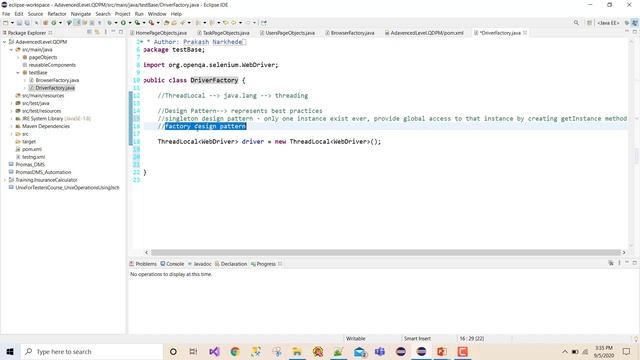Select the Training.InsuranceCalculator project
Screen dimensions: 640x360
tap(46, 180)
